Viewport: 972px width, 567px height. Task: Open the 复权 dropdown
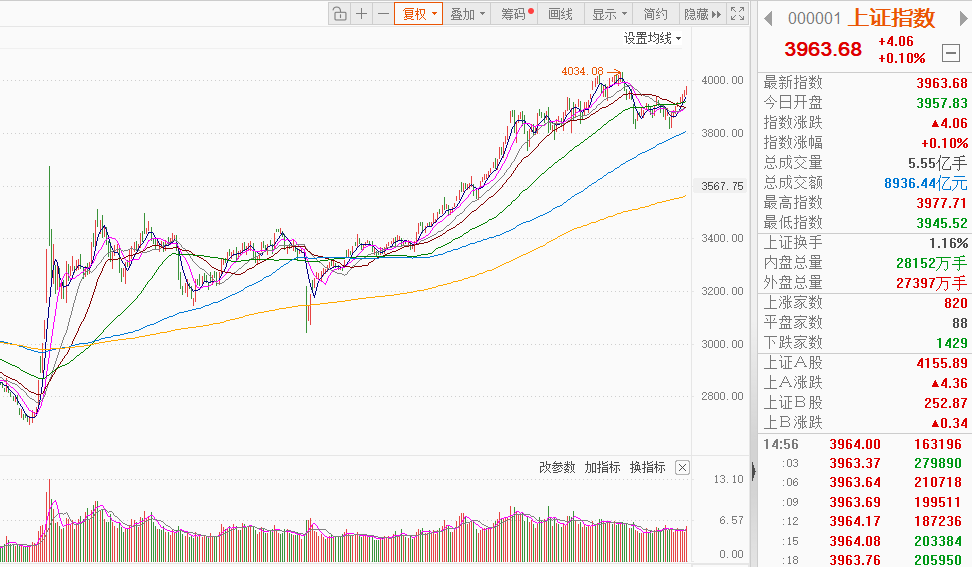(x=418, y=14)
